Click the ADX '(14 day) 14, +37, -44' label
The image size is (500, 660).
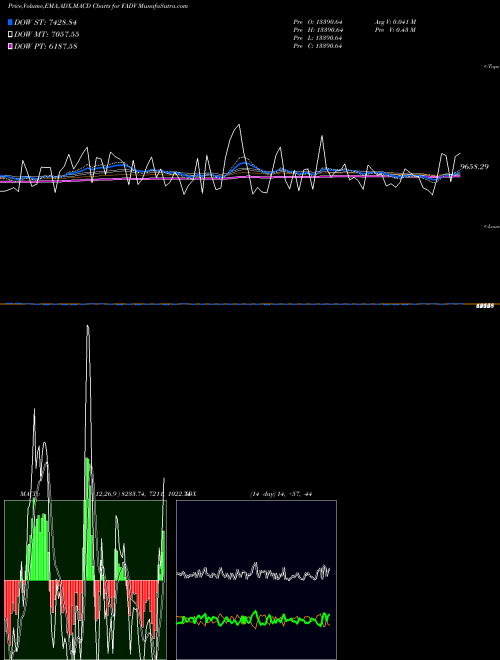coord(281,494)
